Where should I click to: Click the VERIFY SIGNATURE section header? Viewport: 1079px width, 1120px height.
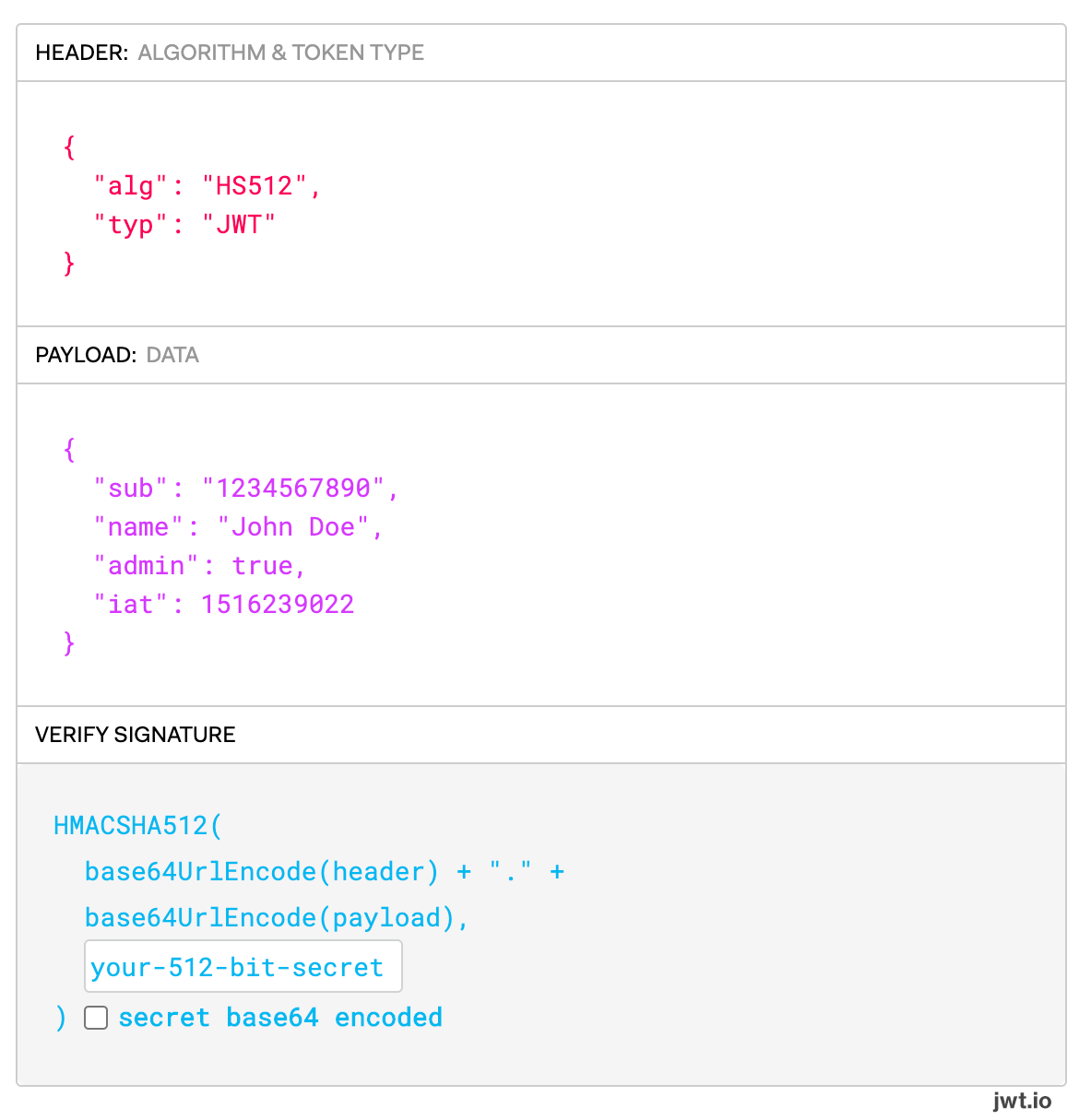coord(135,735)
